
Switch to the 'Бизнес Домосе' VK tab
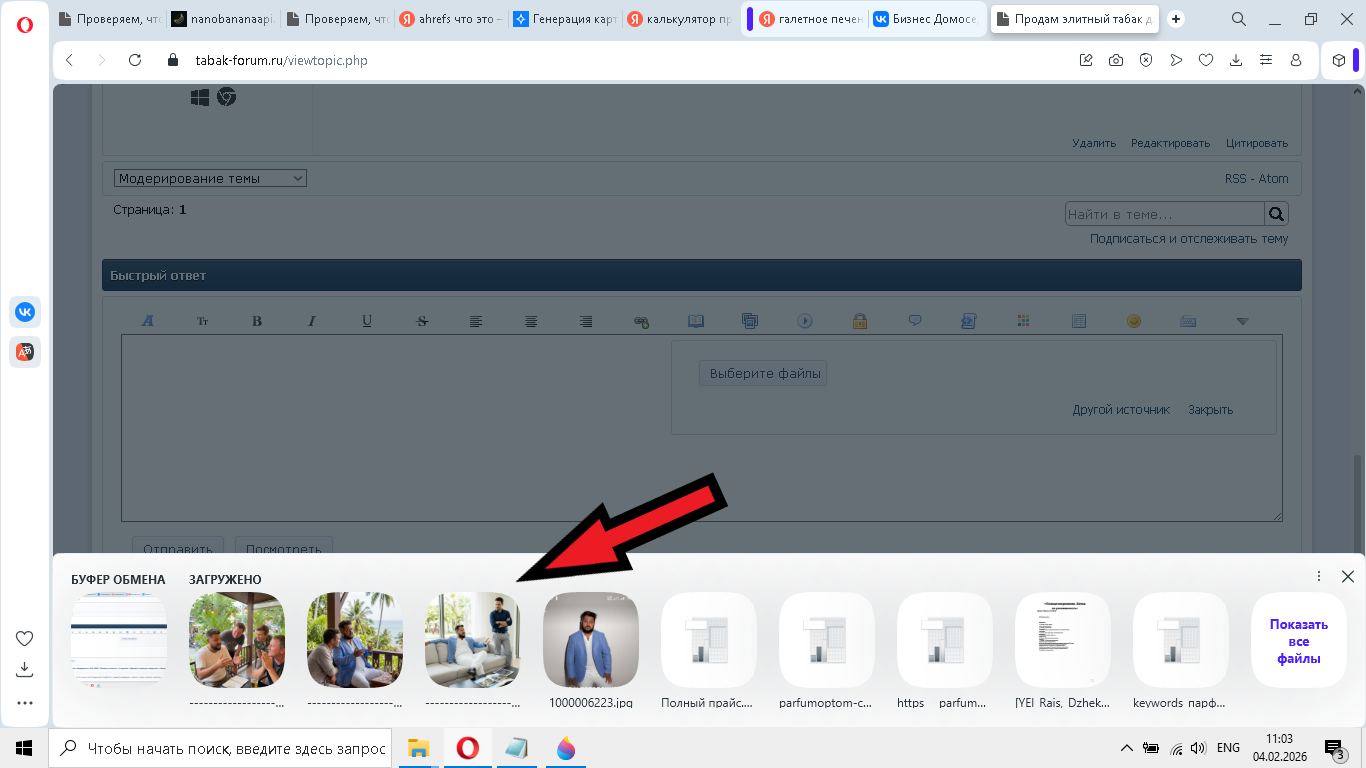tap(926, 19)
